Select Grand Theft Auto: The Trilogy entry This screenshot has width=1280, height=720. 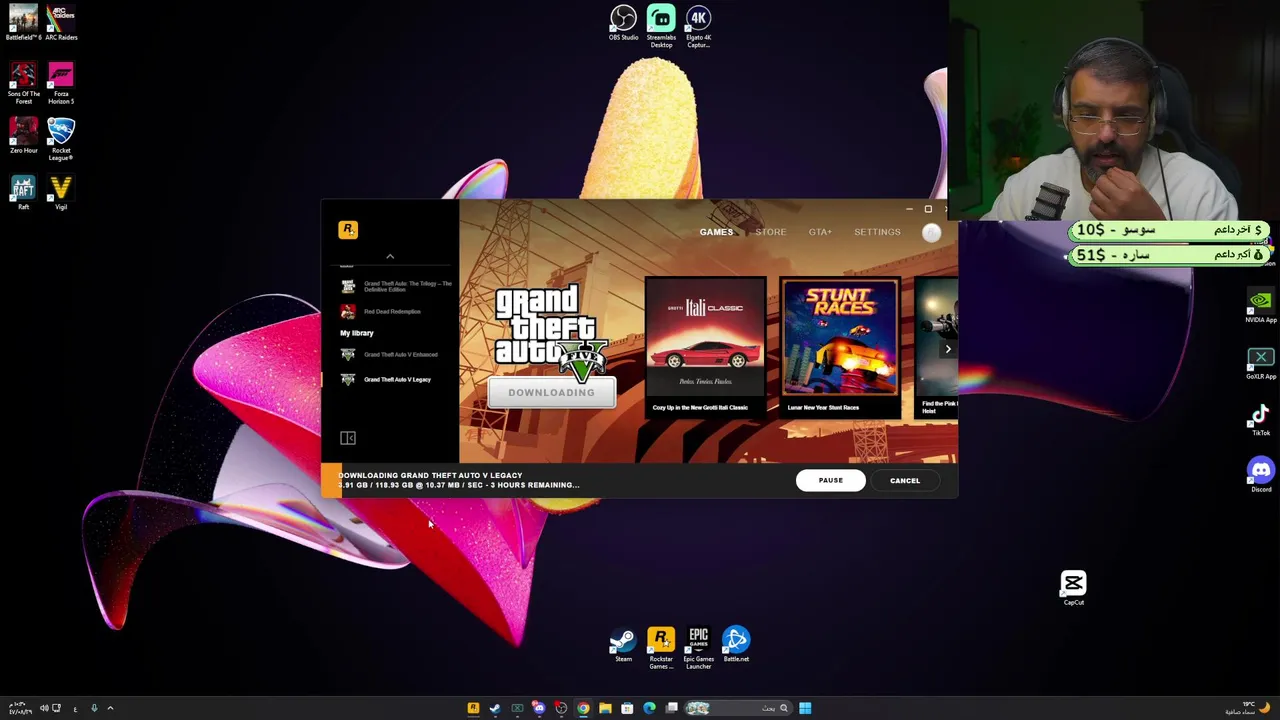pos(396,286)
